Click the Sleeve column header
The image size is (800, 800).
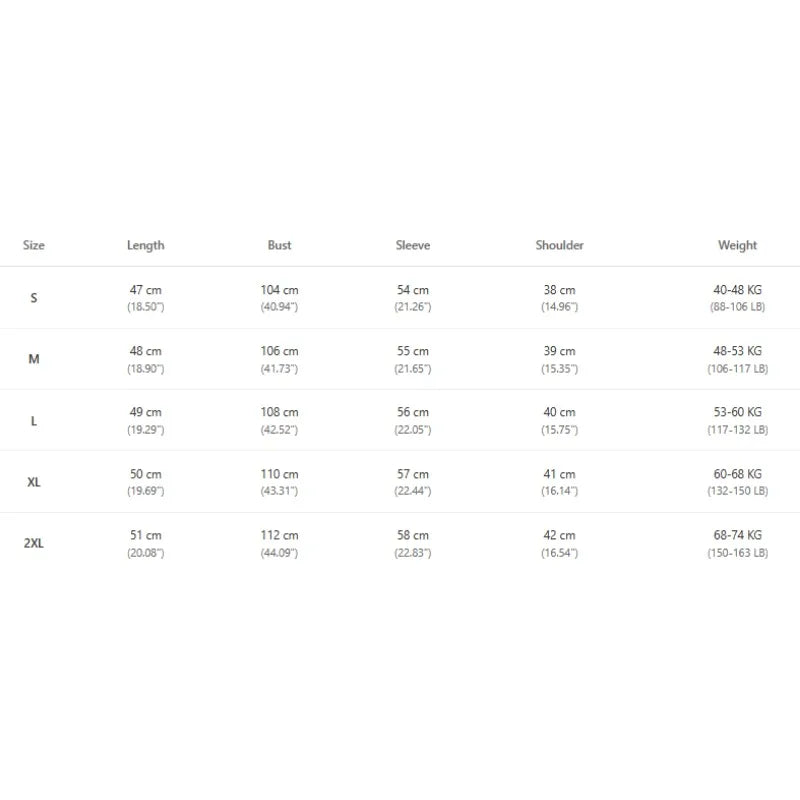click(x=413, y=245)
